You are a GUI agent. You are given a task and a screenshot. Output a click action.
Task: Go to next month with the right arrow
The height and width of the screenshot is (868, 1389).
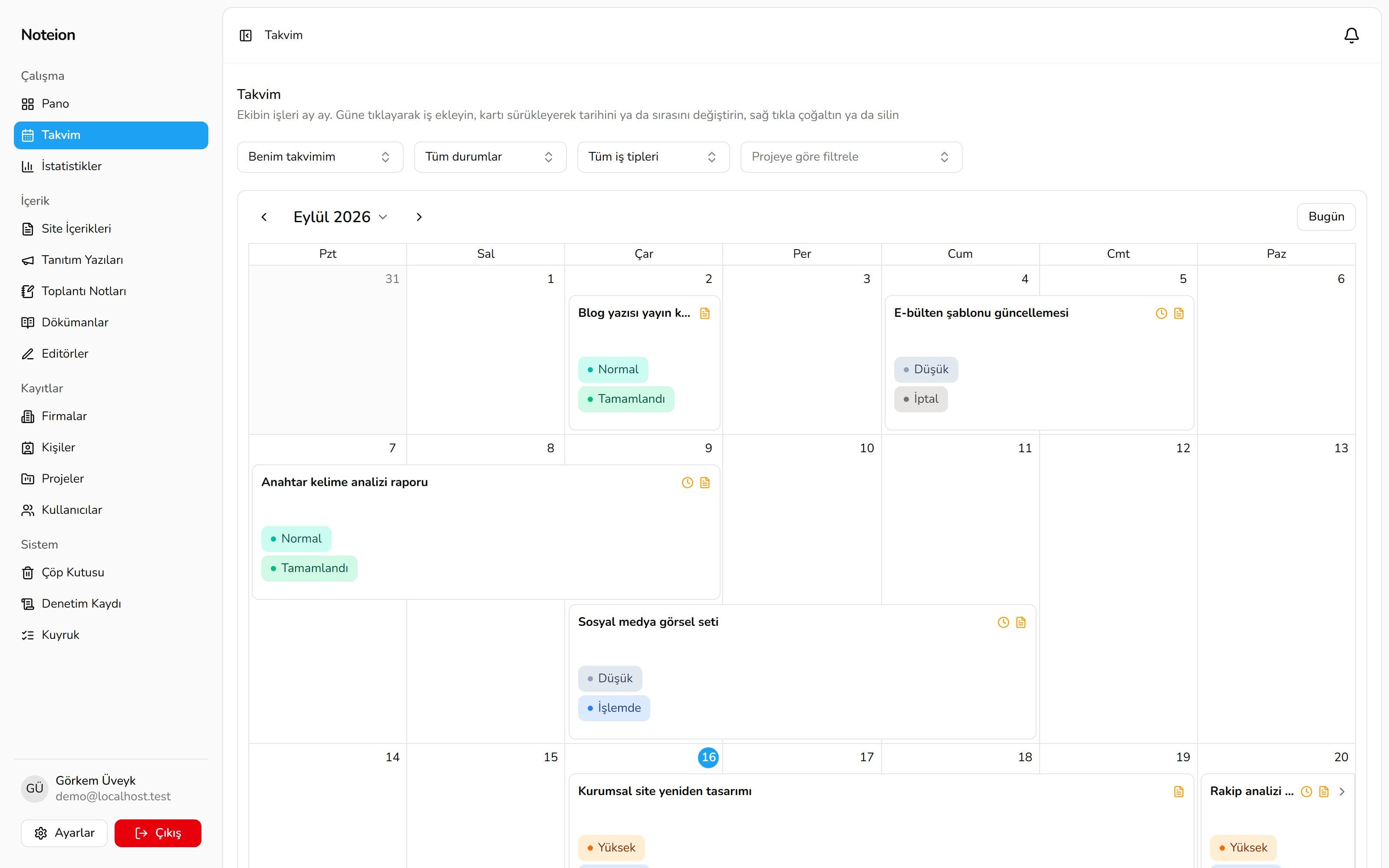419,217
